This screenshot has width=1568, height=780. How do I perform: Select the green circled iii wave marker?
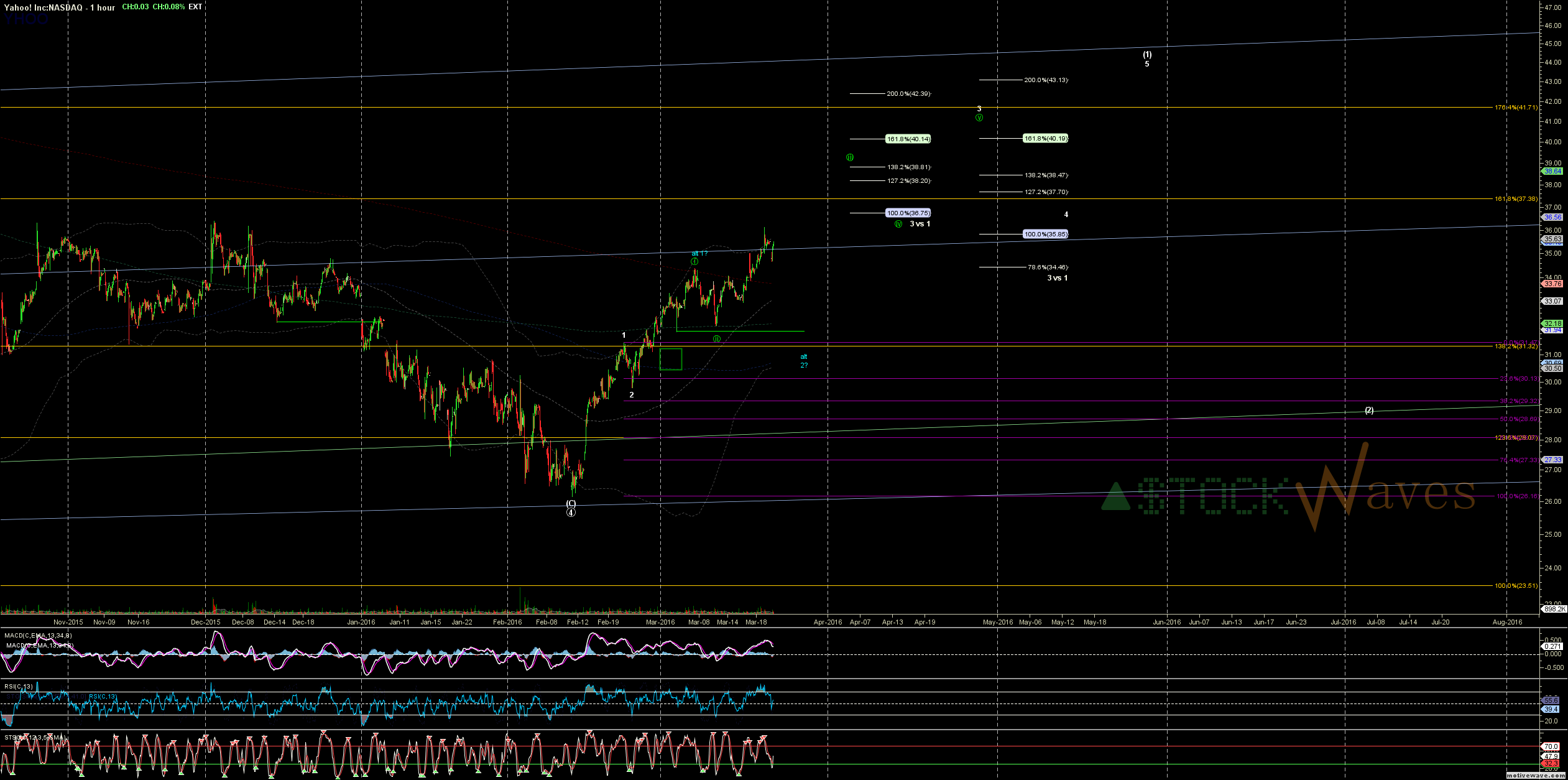(x=850, y=158)
